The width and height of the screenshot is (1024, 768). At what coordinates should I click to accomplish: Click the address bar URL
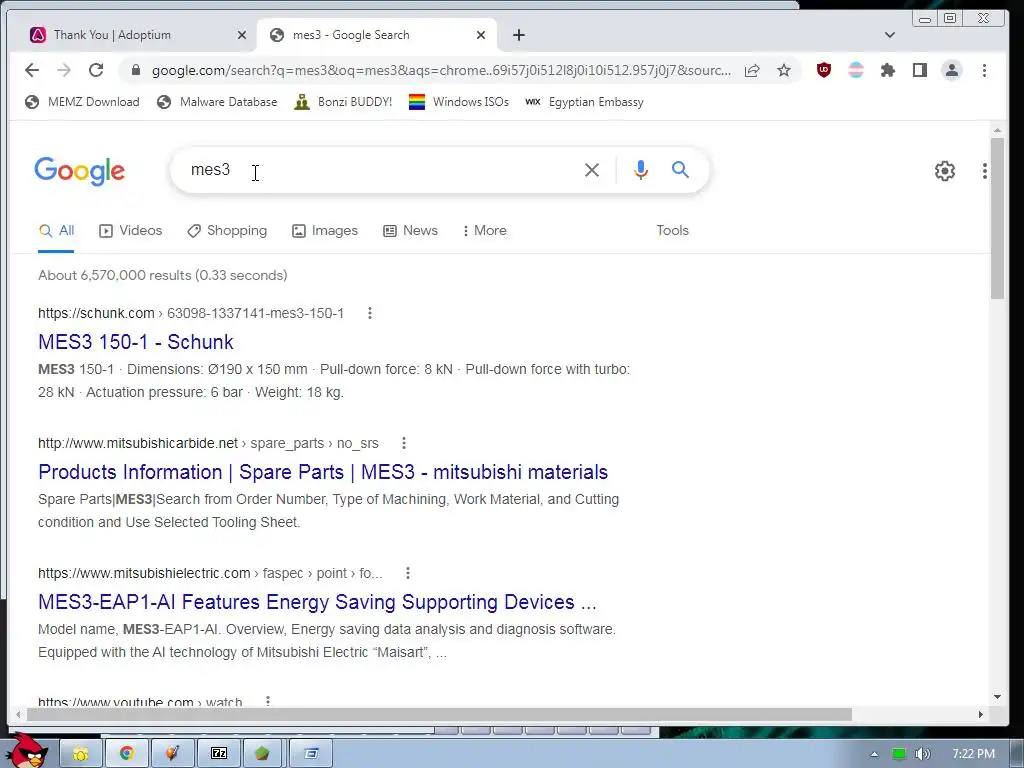coord(441,70)
